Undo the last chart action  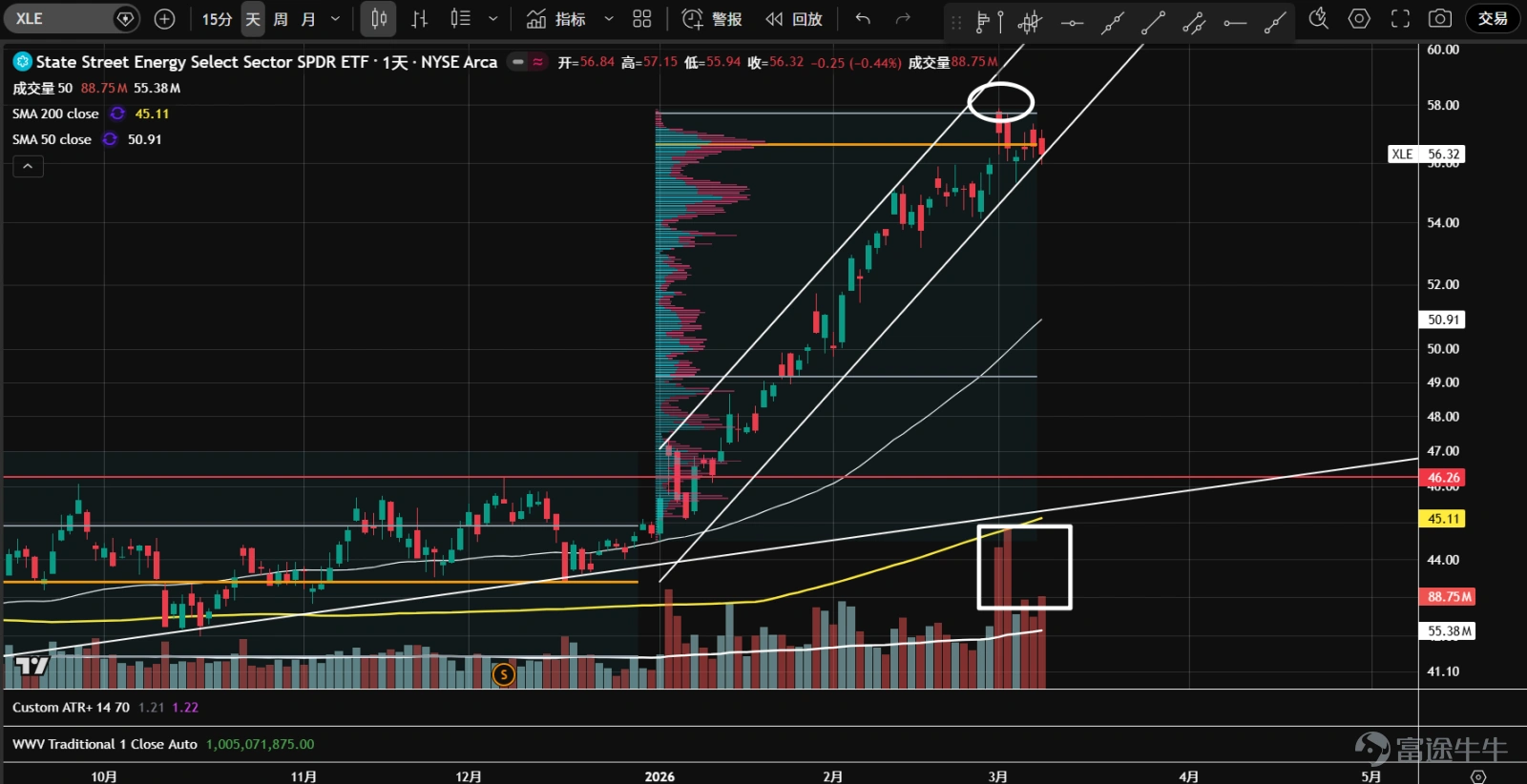[863, 19]
